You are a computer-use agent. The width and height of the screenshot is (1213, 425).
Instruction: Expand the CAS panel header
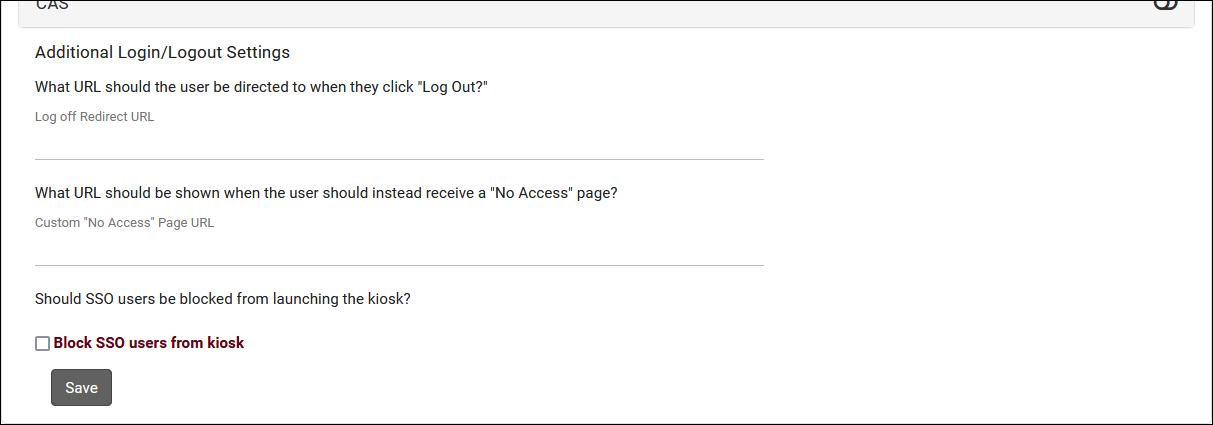(x=600, y=10)
